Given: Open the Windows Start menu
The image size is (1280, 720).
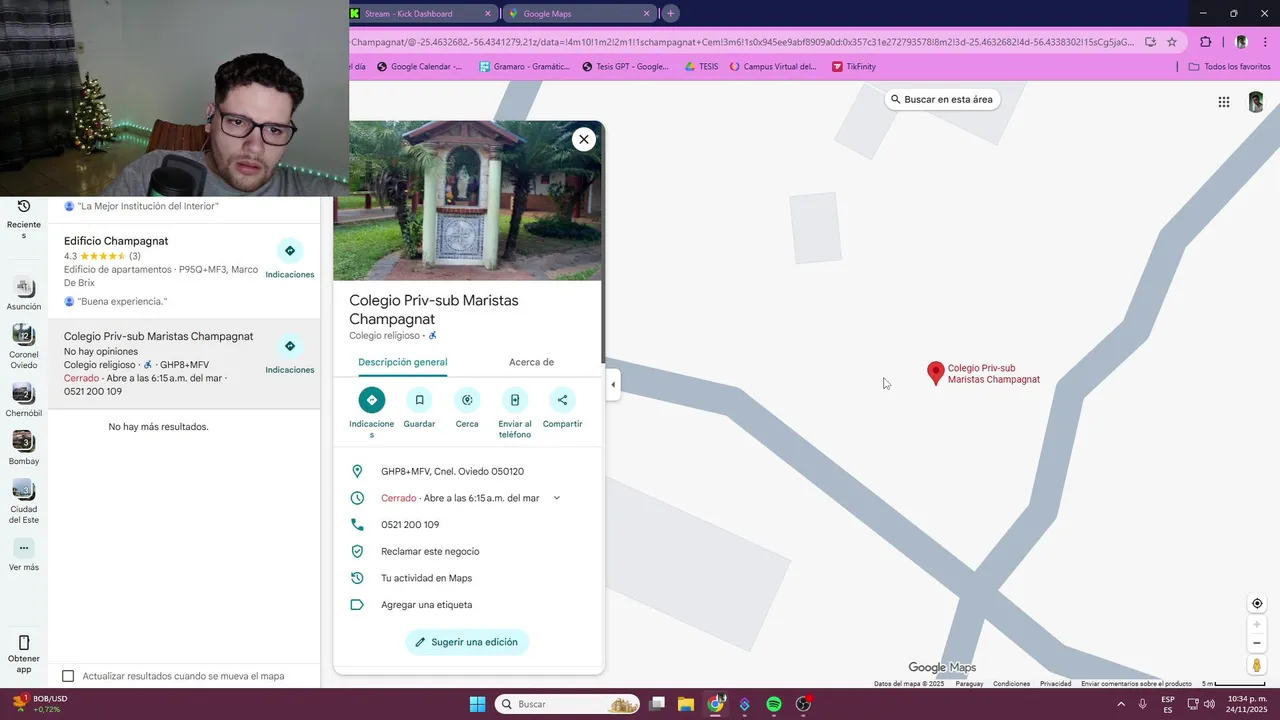Looking at the screenshot, I should pos(477,704).
